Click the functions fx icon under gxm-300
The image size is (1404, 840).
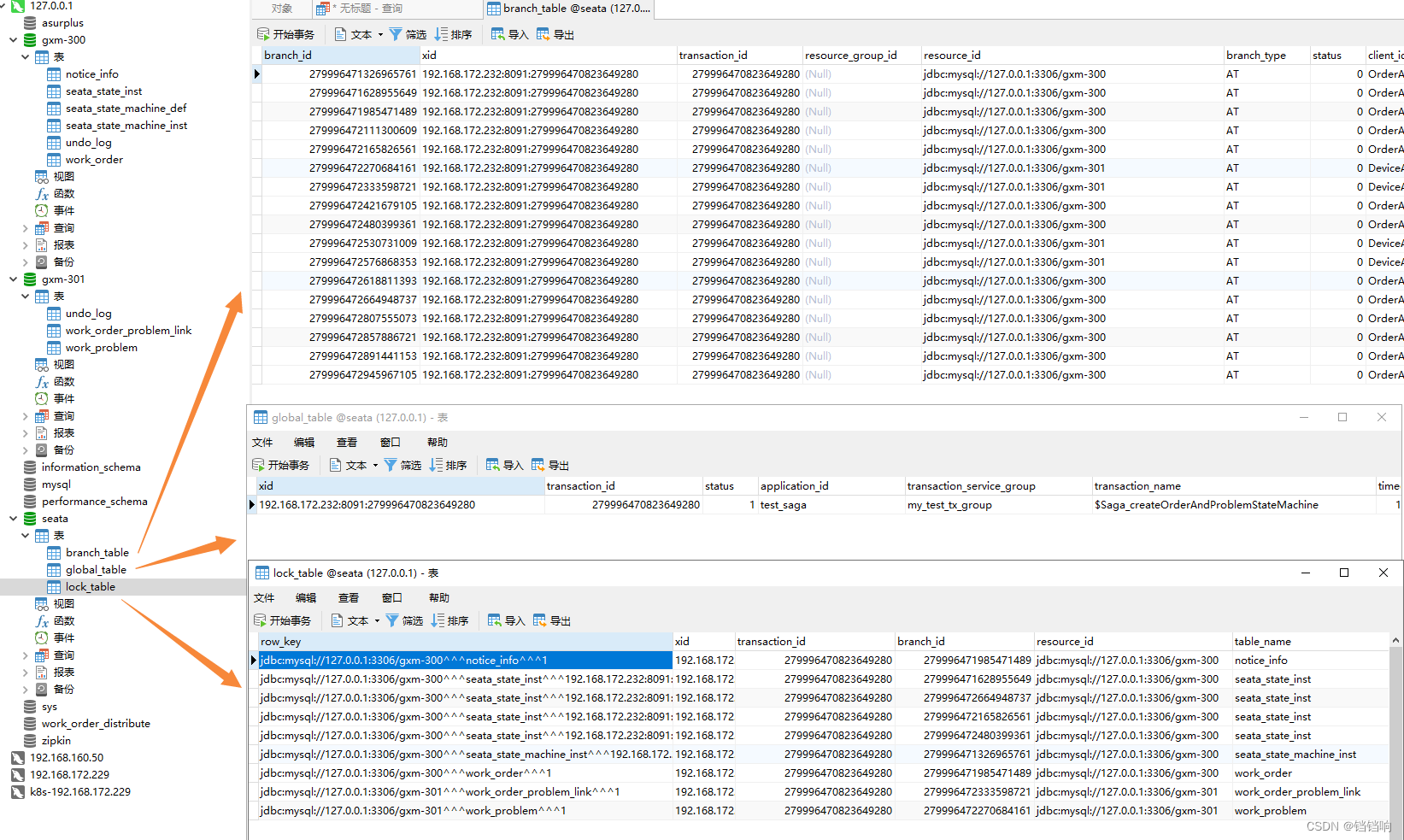click(x=42, y=194)
